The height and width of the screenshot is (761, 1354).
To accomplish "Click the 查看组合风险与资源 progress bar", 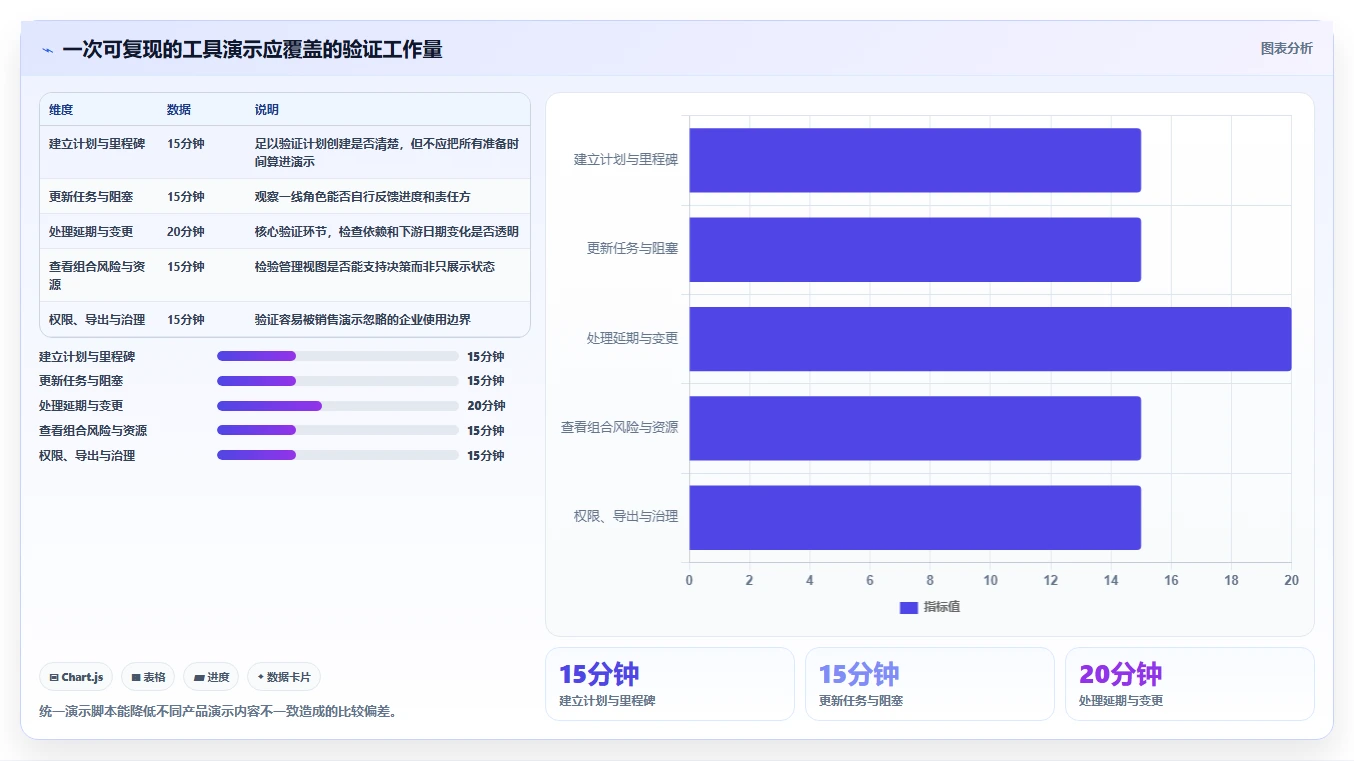I will (x=338, y=430).
